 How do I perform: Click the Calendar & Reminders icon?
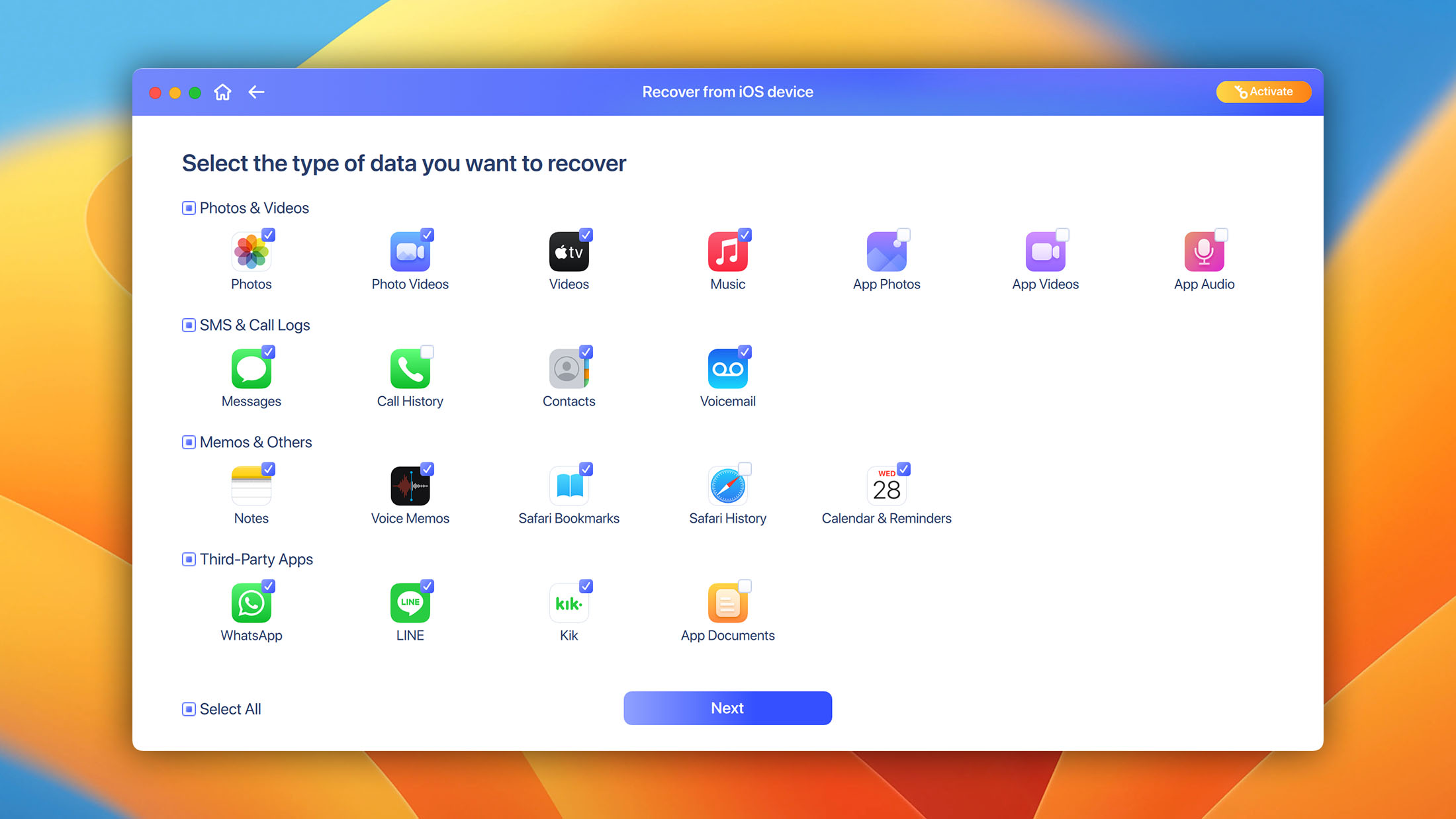(887, 486)
